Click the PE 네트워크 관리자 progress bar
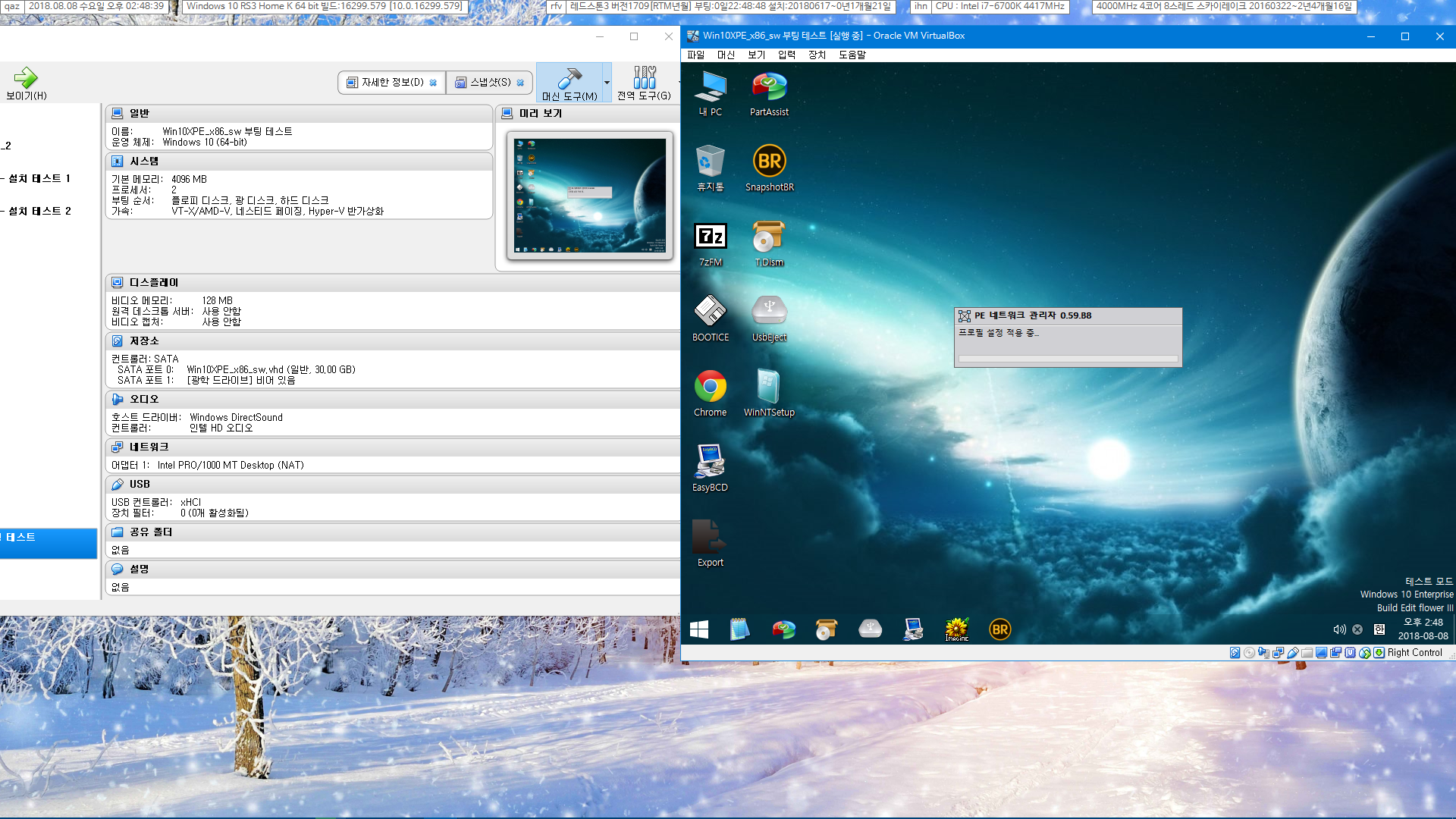The height and width of the screenshot is (819, 1456). [x=1068, y=359]
